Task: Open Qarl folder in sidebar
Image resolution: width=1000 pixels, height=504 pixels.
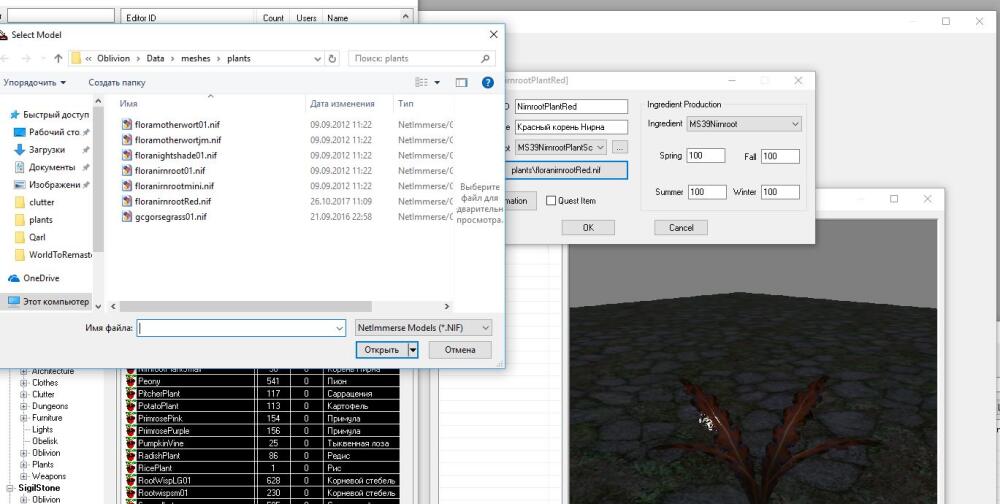Action: (x=31, y=237)
